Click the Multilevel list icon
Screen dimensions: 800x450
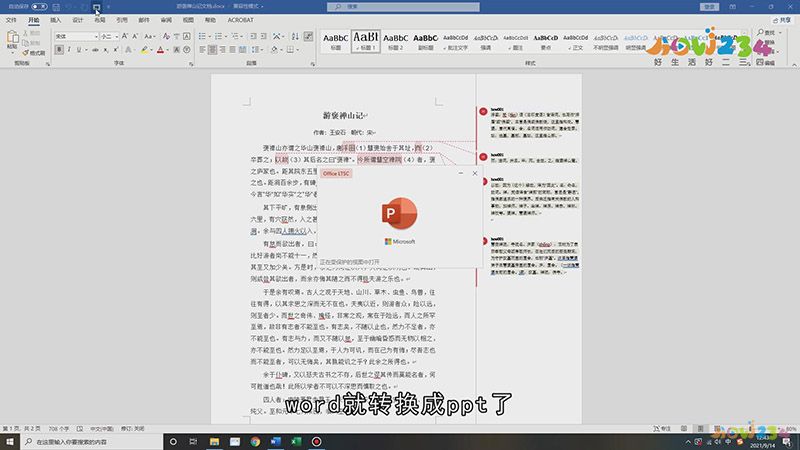point(234,36)
